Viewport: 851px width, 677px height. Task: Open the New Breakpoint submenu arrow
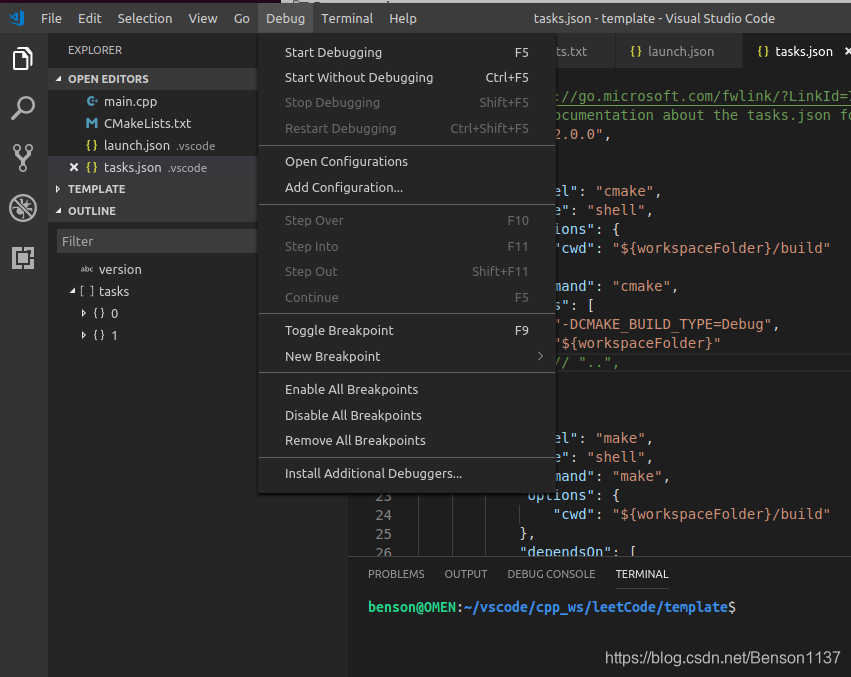coord(540,356)
